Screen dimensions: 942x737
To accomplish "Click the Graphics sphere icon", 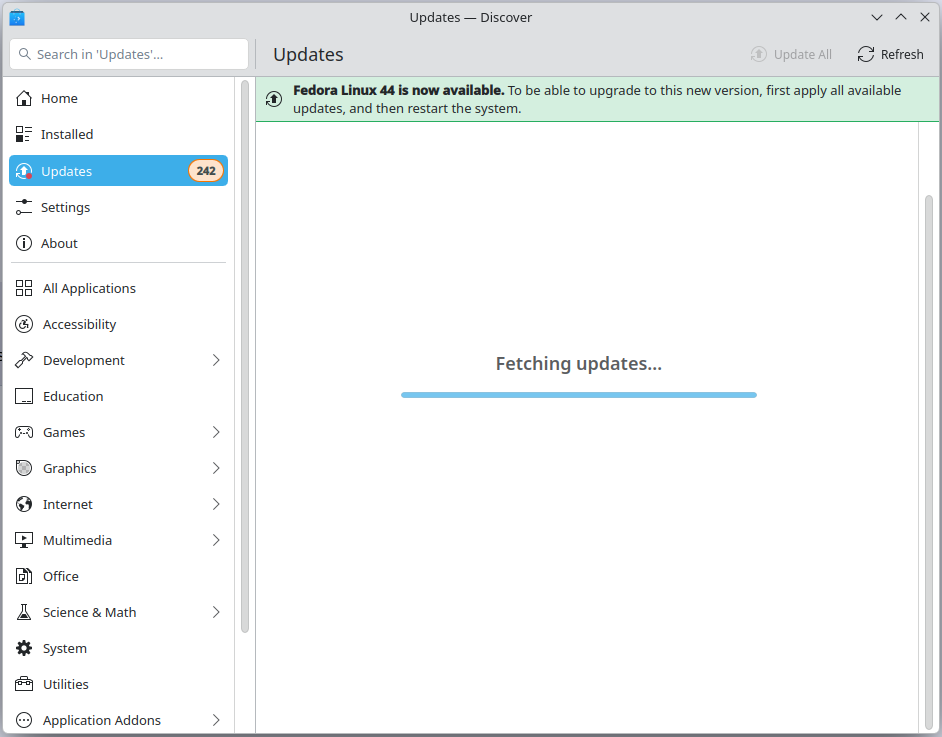I will coord(23,469).
